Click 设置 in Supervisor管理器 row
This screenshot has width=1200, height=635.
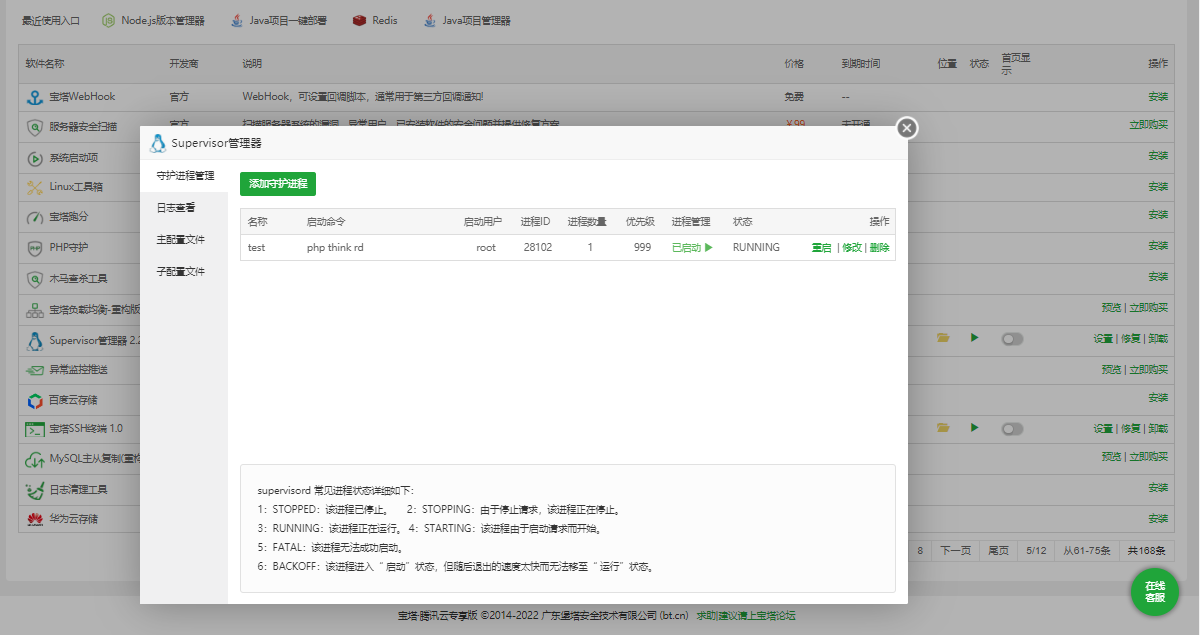click(1103, 339)
